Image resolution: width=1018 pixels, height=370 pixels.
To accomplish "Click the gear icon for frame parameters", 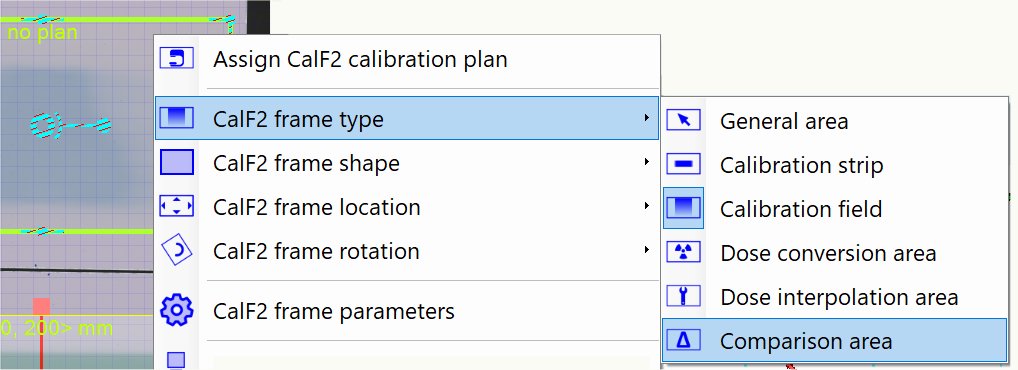I will pyautogui.click(x=177, y=310).
